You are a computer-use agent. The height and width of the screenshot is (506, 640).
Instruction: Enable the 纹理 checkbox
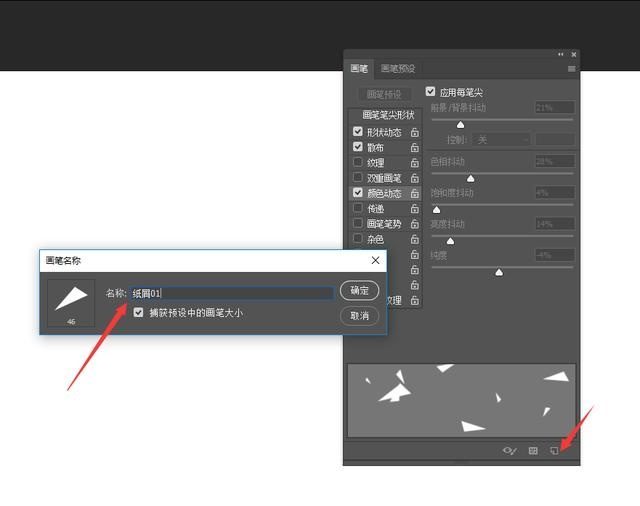358,162
